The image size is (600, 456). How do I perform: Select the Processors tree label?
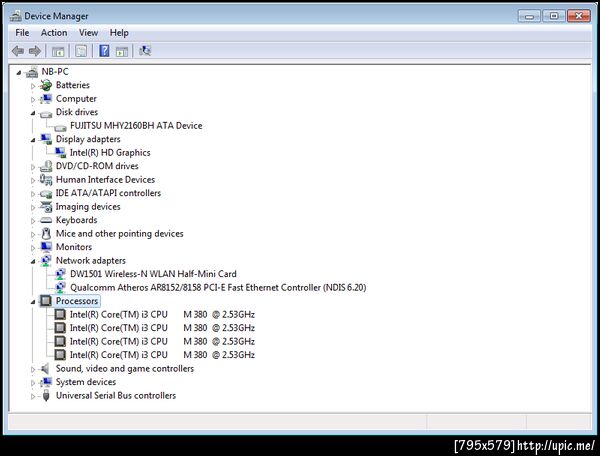(77, 301)
